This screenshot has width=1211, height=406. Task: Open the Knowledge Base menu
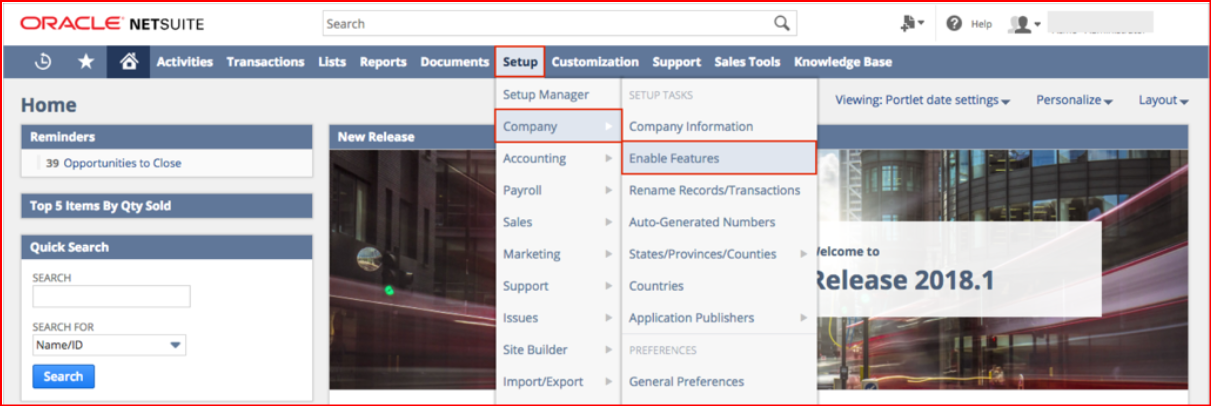843,62
